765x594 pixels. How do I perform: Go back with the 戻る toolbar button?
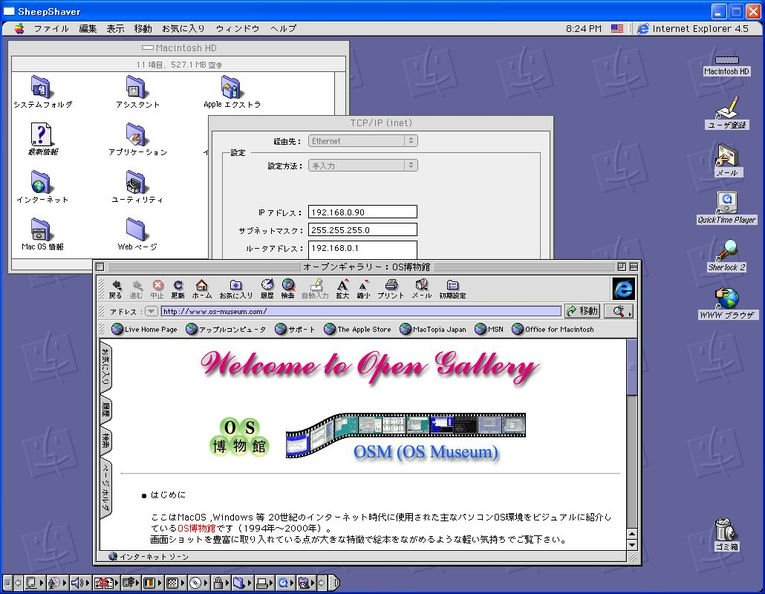(x=116, y=289)
